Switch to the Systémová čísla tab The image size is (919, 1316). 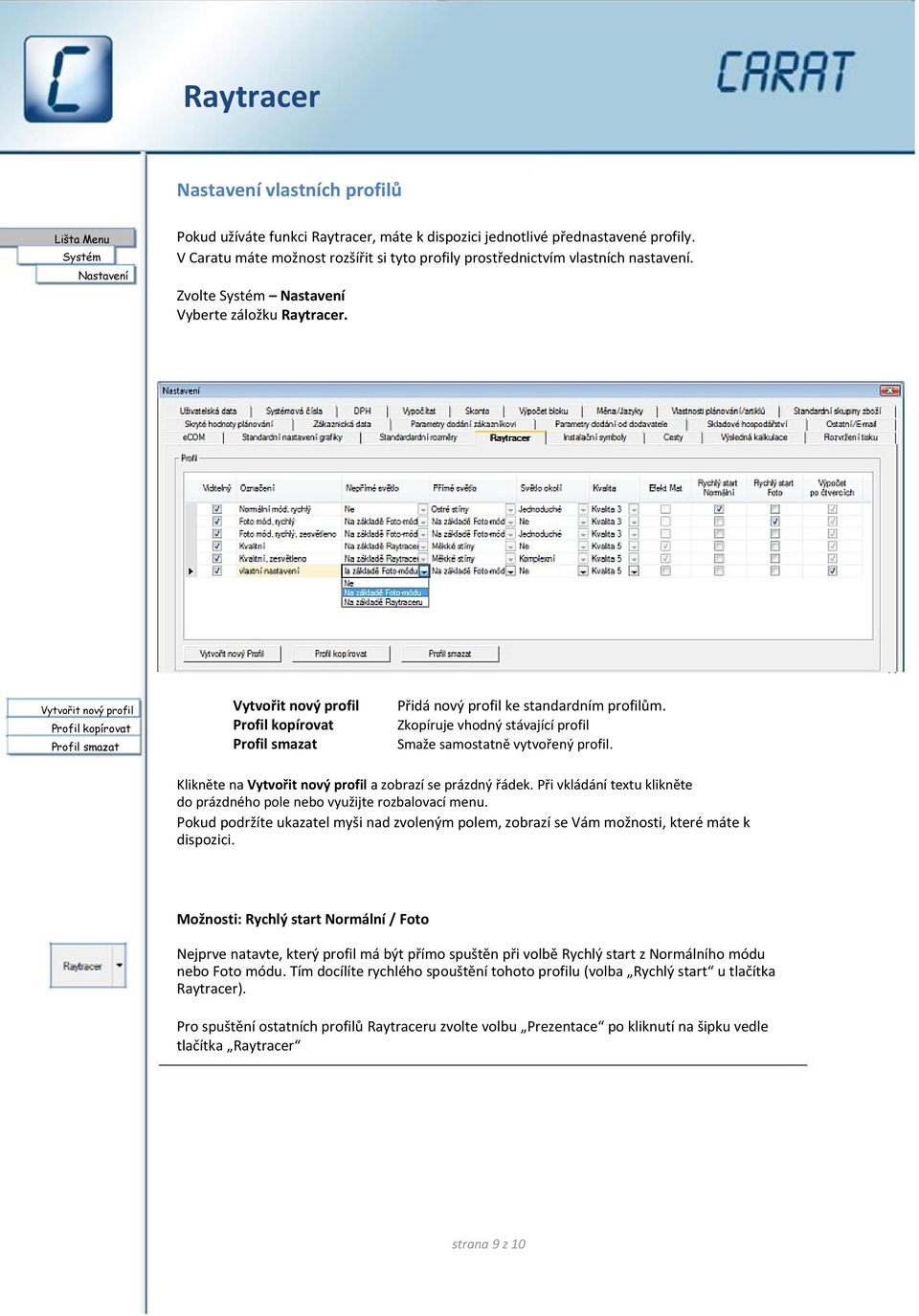coord(294,411)
